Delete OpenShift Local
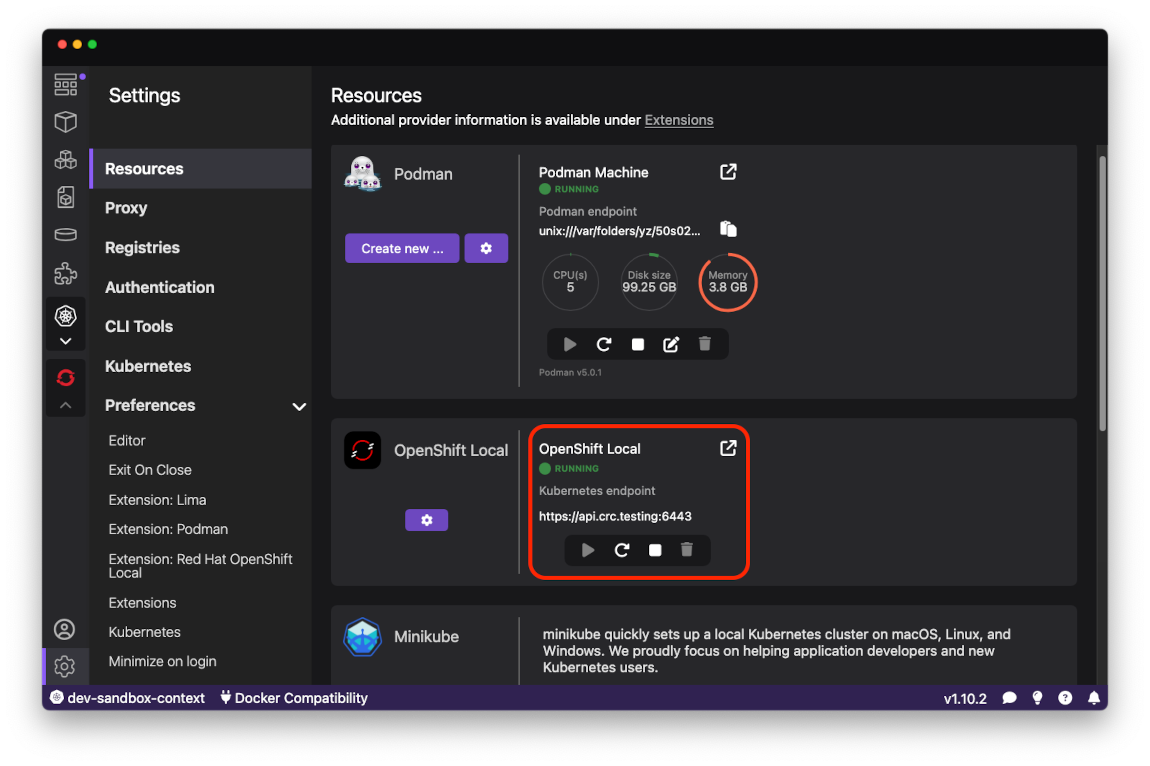This screenshot has width=1150, height=766. click(686, 550)
